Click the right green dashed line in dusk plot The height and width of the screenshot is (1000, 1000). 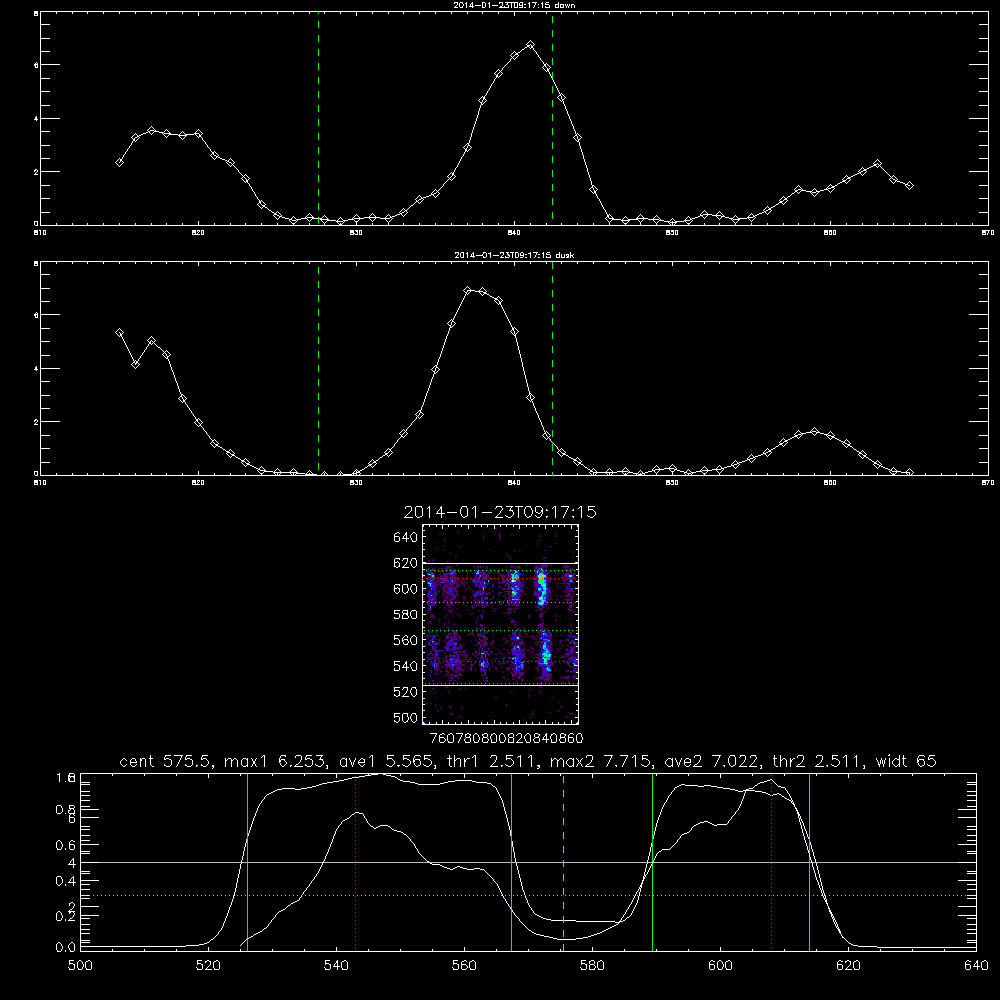click(552, 369)
